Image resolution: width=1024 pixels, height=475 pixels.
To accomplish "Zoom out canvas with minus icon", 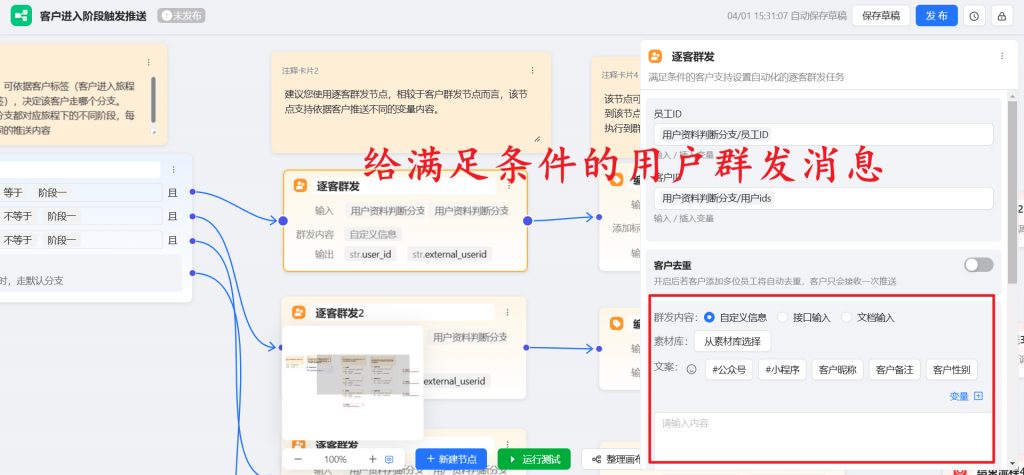I will coord(298,459).
